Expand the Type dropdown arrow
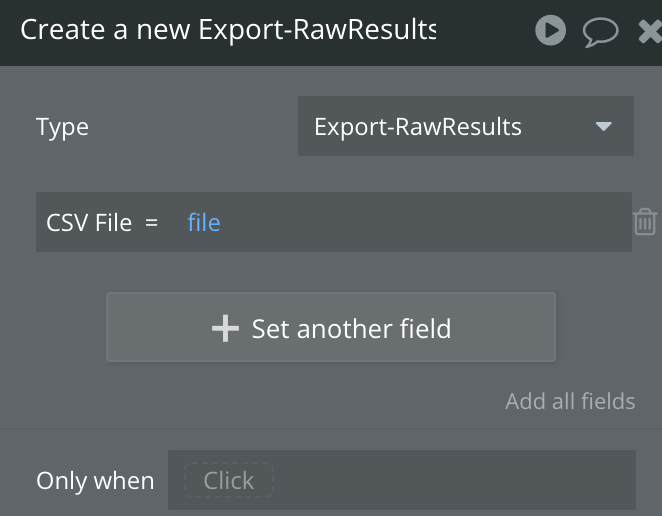The height and width of the screenshot is (516, 662). (603, 126)
